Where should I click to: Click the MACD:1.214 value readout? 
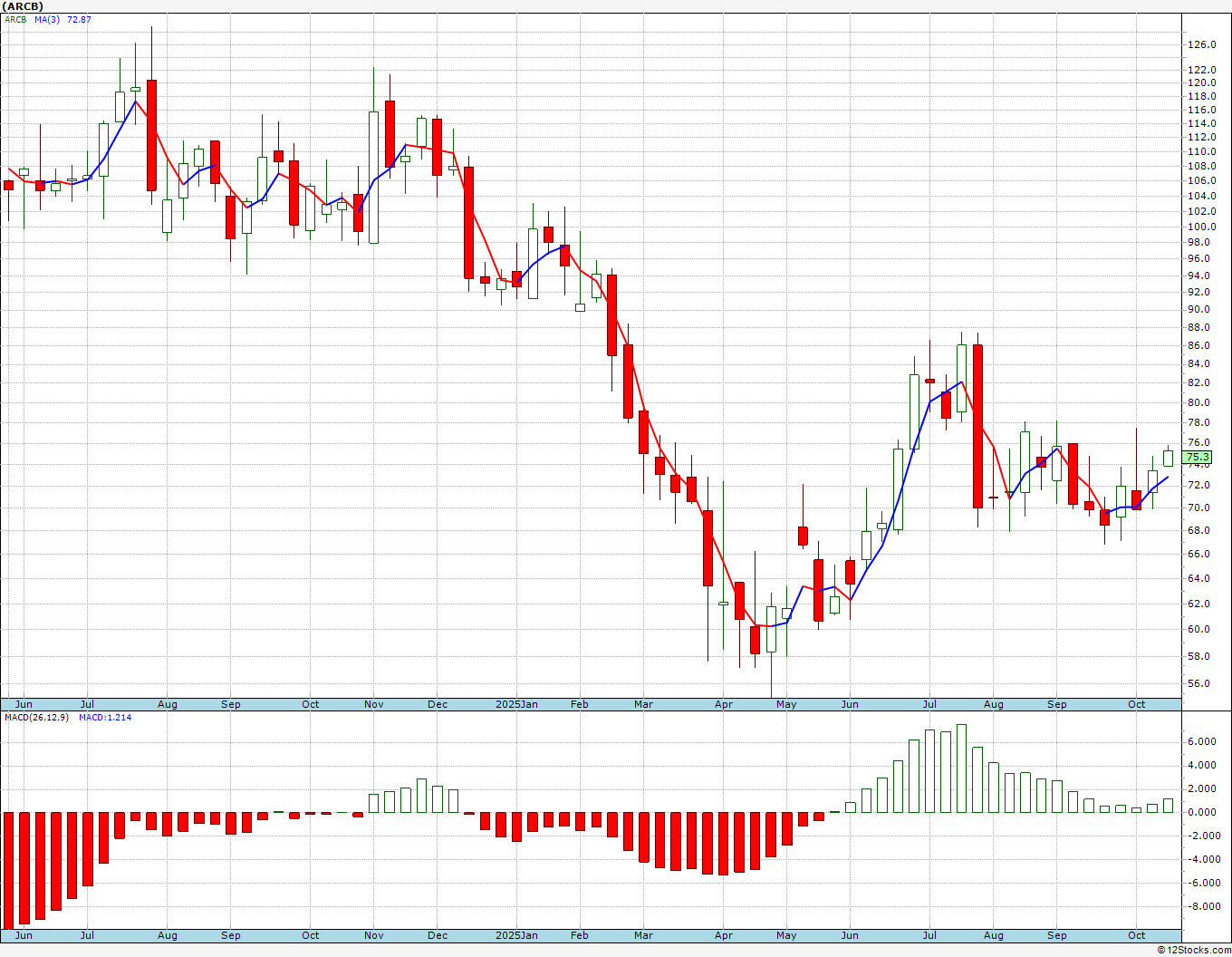point(105,717)
